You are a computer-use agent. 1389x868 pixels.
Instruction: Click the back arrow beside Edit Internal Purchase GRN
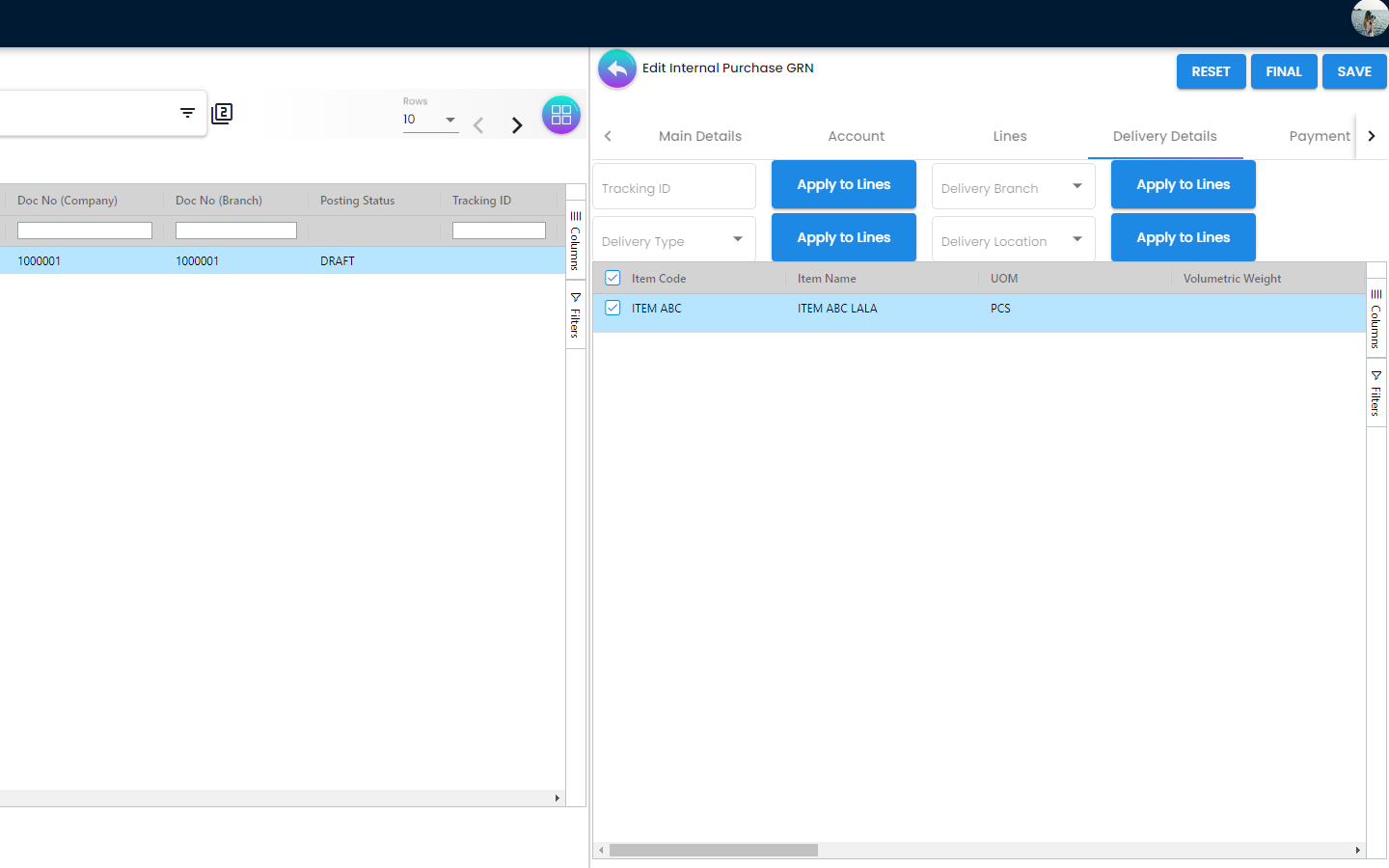click(x=617, y=69)
